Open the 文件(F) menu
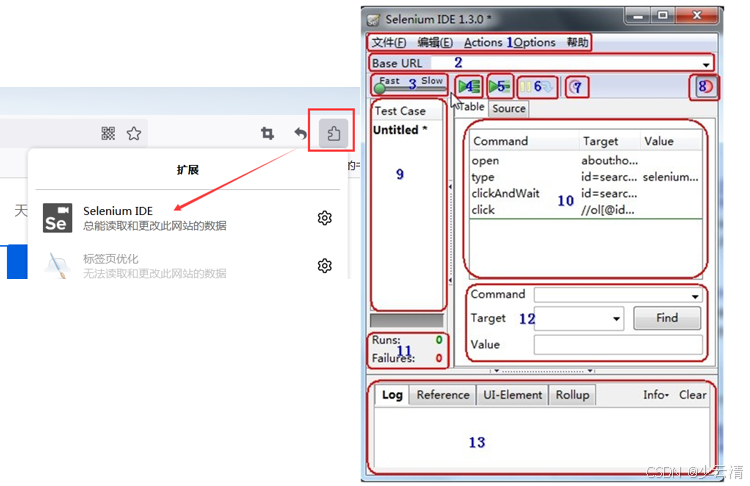Screen dimensions: 750x486 point(388,43)
